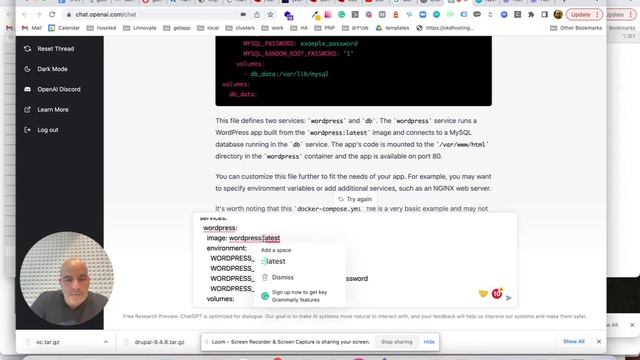640x360 pixels.
Task: Close the downloads bar
Action: click(599, 341)
